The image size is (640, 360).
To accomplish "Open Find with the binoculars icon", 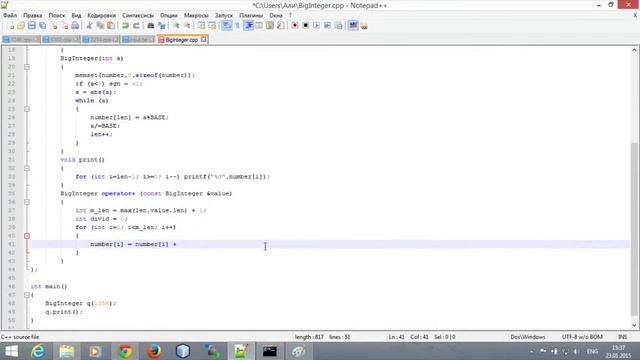I will [150, 26].
